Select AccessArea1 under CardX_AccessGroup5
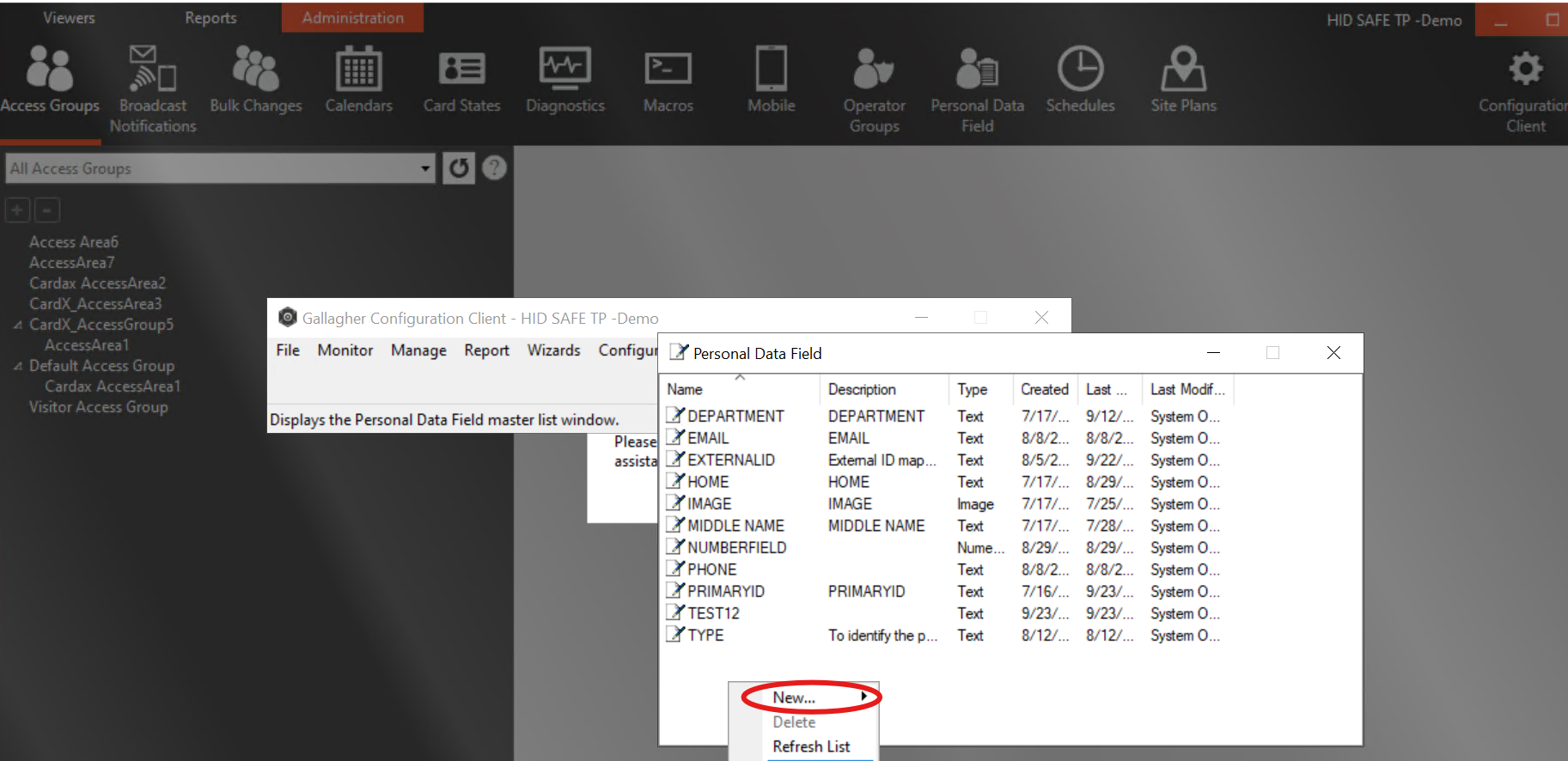The height and width of the screenshot is (761, 1568). (87, 345)
